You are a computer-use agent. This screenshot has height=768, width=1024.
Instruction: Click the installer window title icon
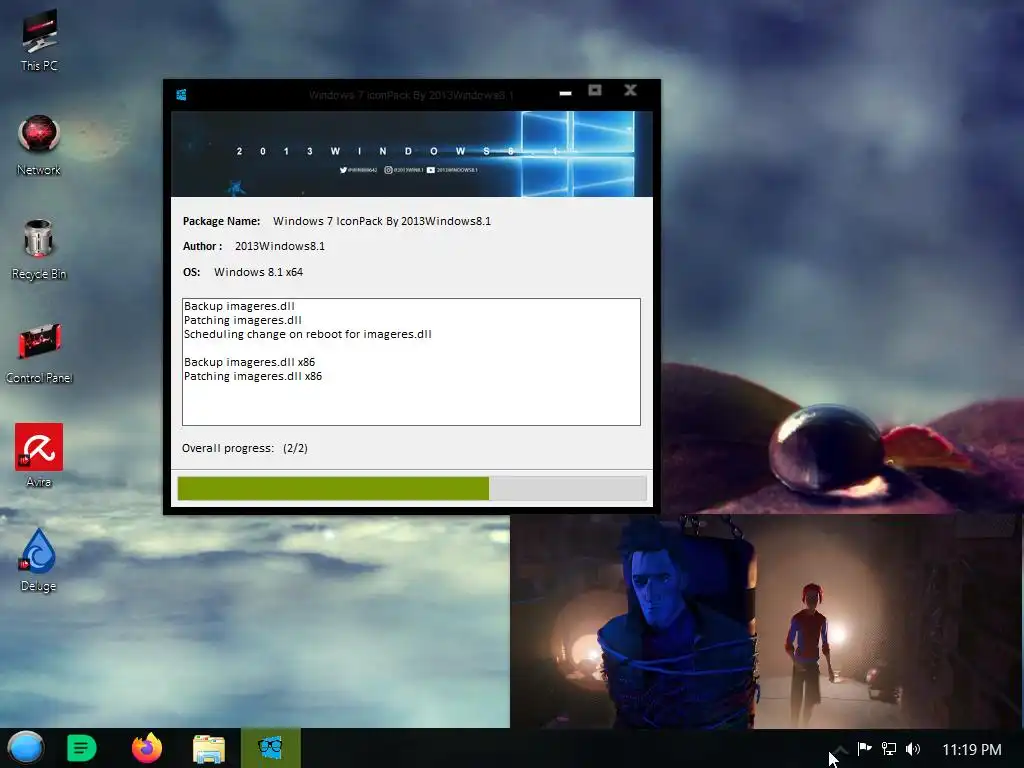(182, 95)
